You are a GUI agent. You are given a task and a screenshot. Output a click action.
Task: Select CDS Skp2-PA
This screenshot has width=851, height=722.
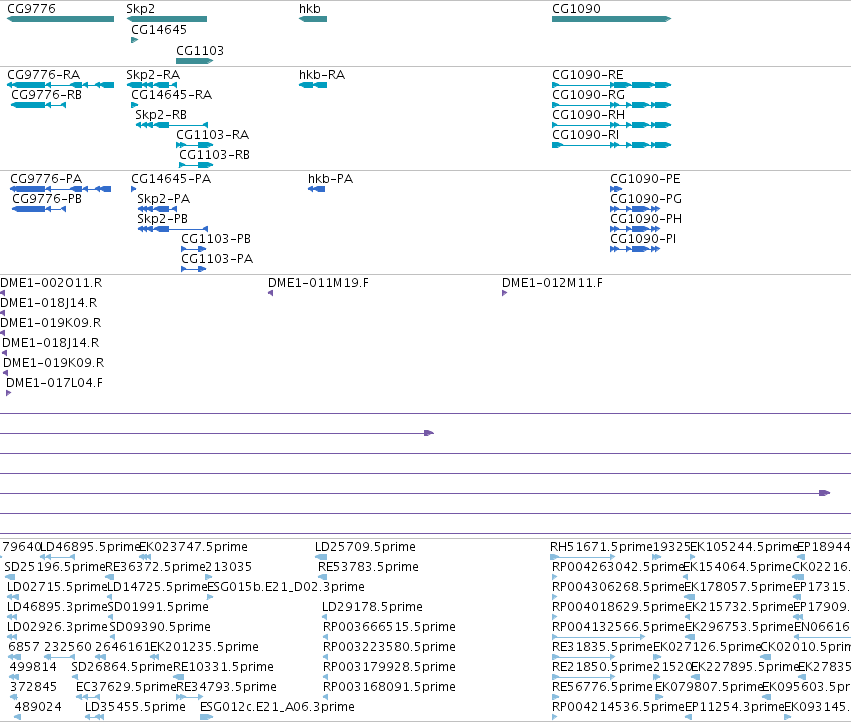click(157, 209)
